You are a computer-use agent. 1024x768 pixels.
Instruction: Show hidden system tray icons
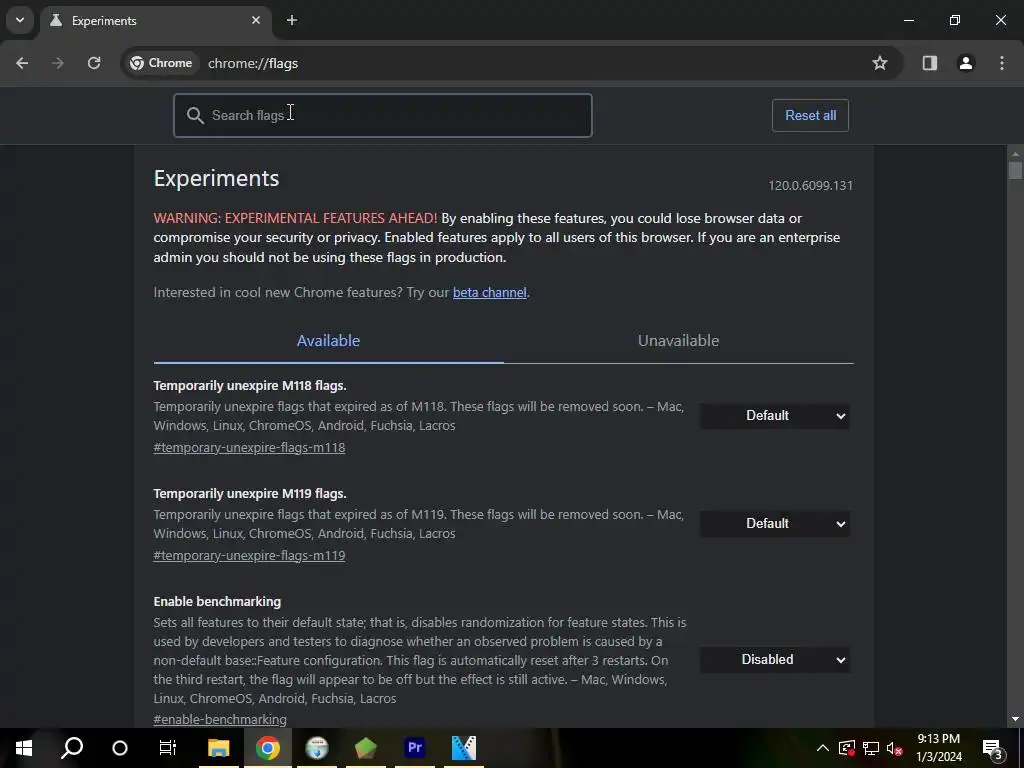pyautogui.click(x=823, y=748)
